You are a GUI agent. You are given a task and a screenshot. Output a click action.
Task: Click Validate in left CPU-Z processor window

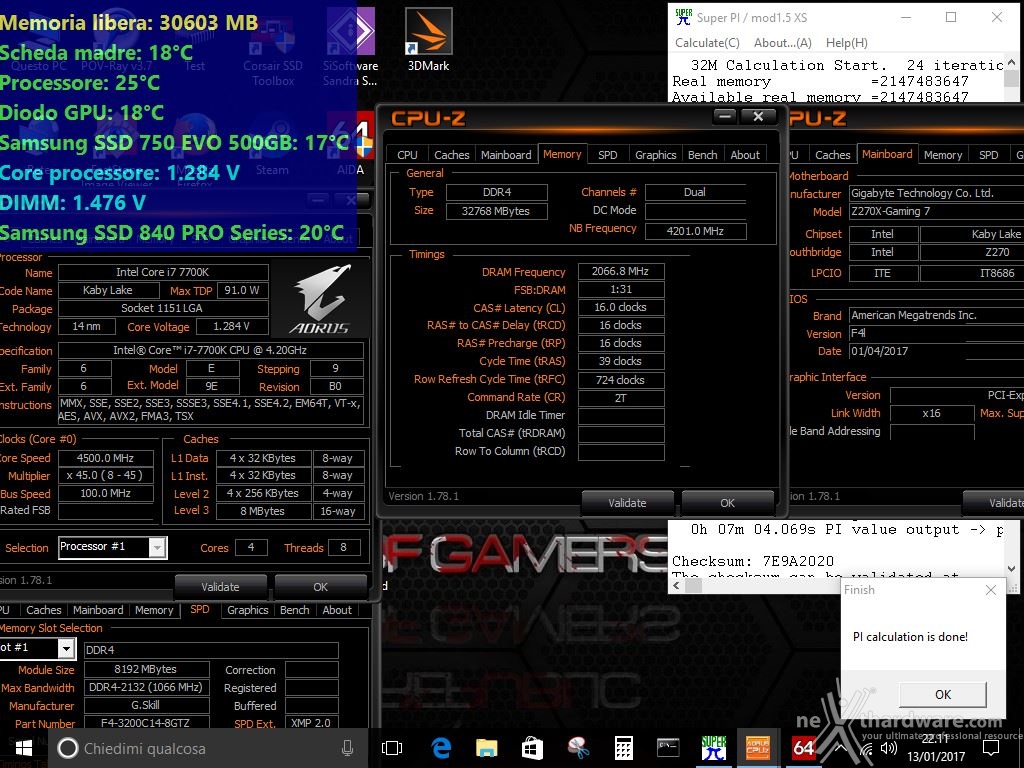click(x=220, y=586)
